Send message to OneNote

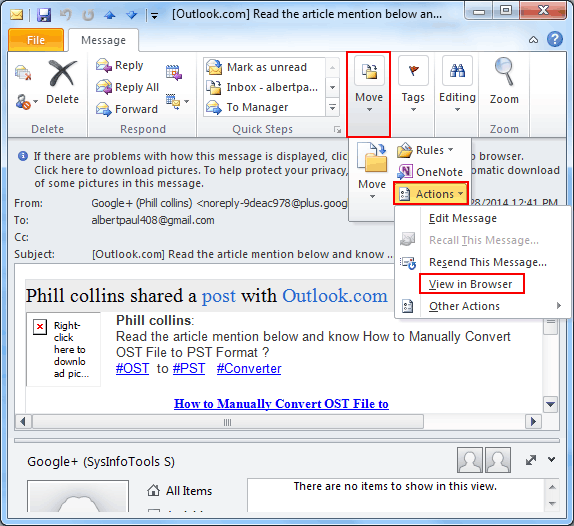pos(430,172)
